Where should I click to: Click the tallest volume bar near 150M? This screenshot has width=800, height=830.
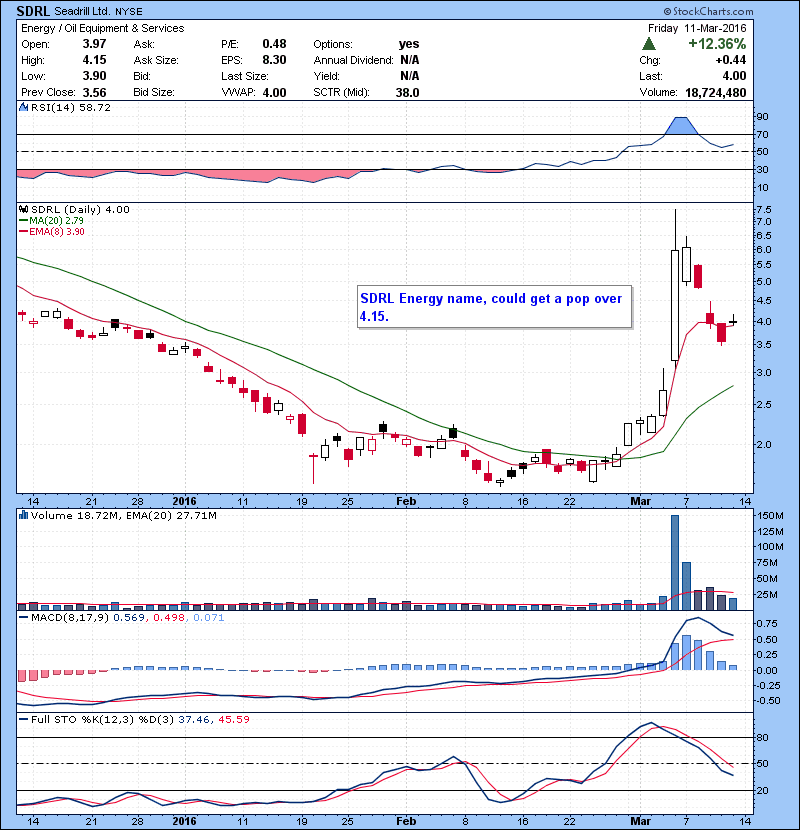point(675,563)
